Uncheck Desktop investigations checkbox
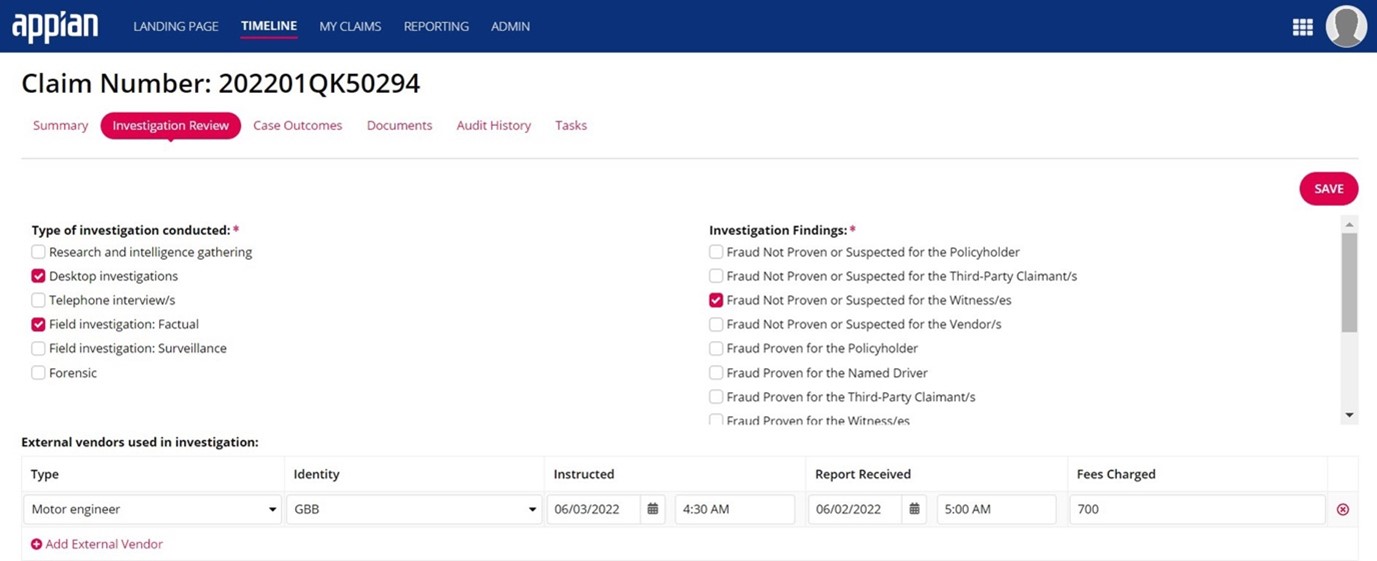 point(38,276)
